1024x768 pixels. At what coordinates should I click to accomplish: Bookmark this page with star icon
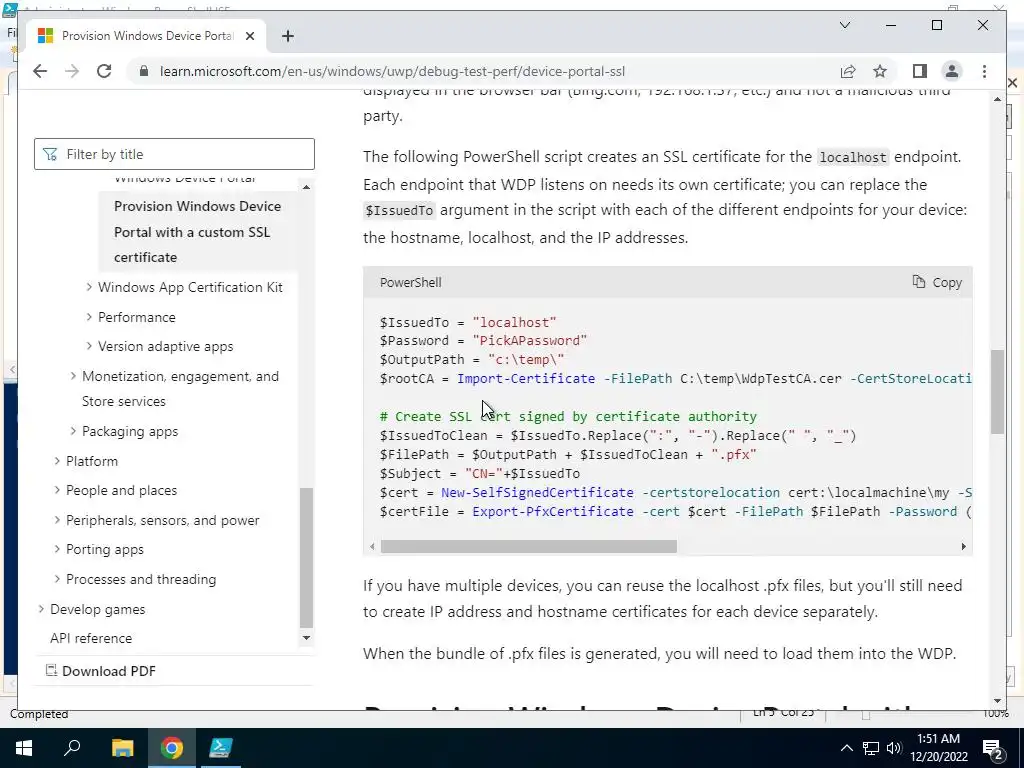880,71
